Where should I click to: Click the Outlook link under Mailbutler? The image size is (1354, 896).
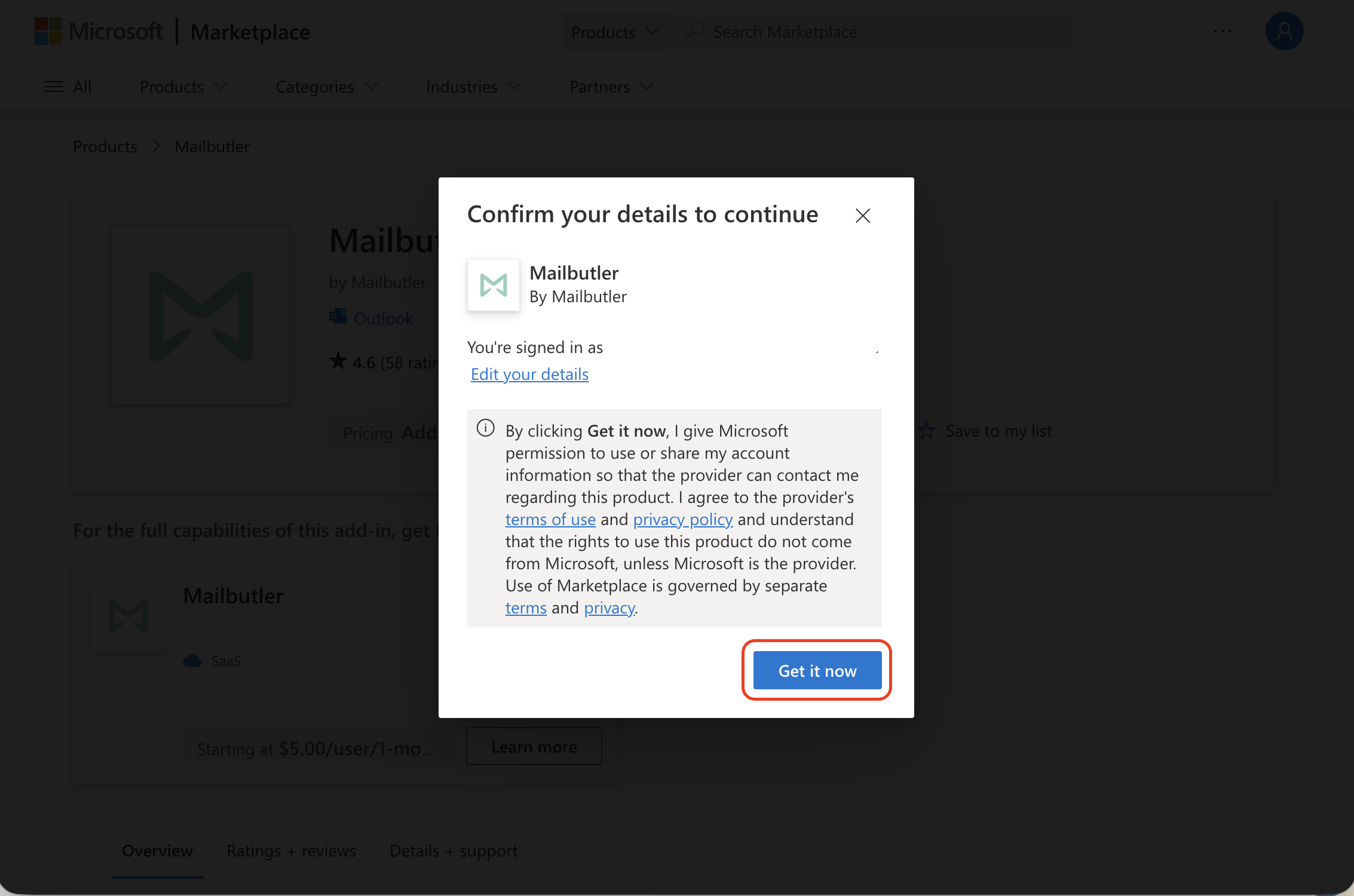click(x=384, y=318)
